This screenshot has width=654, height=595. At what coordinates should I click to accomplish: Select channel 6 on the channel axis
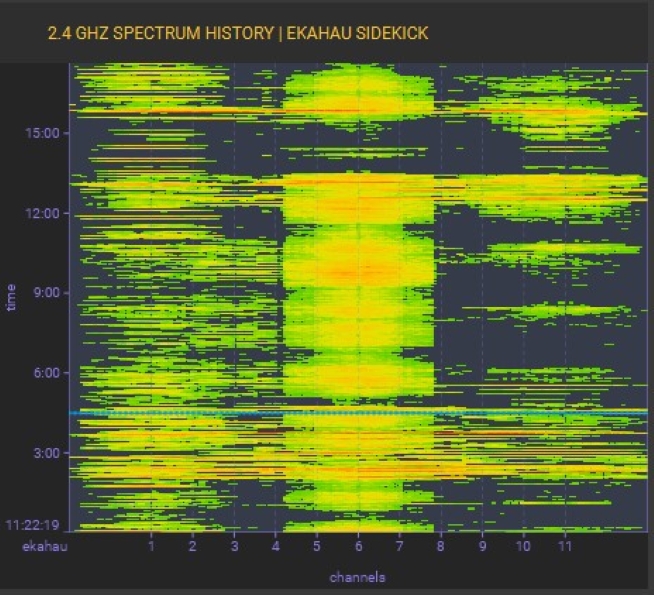pyautogui.click(x=358, y=547)
